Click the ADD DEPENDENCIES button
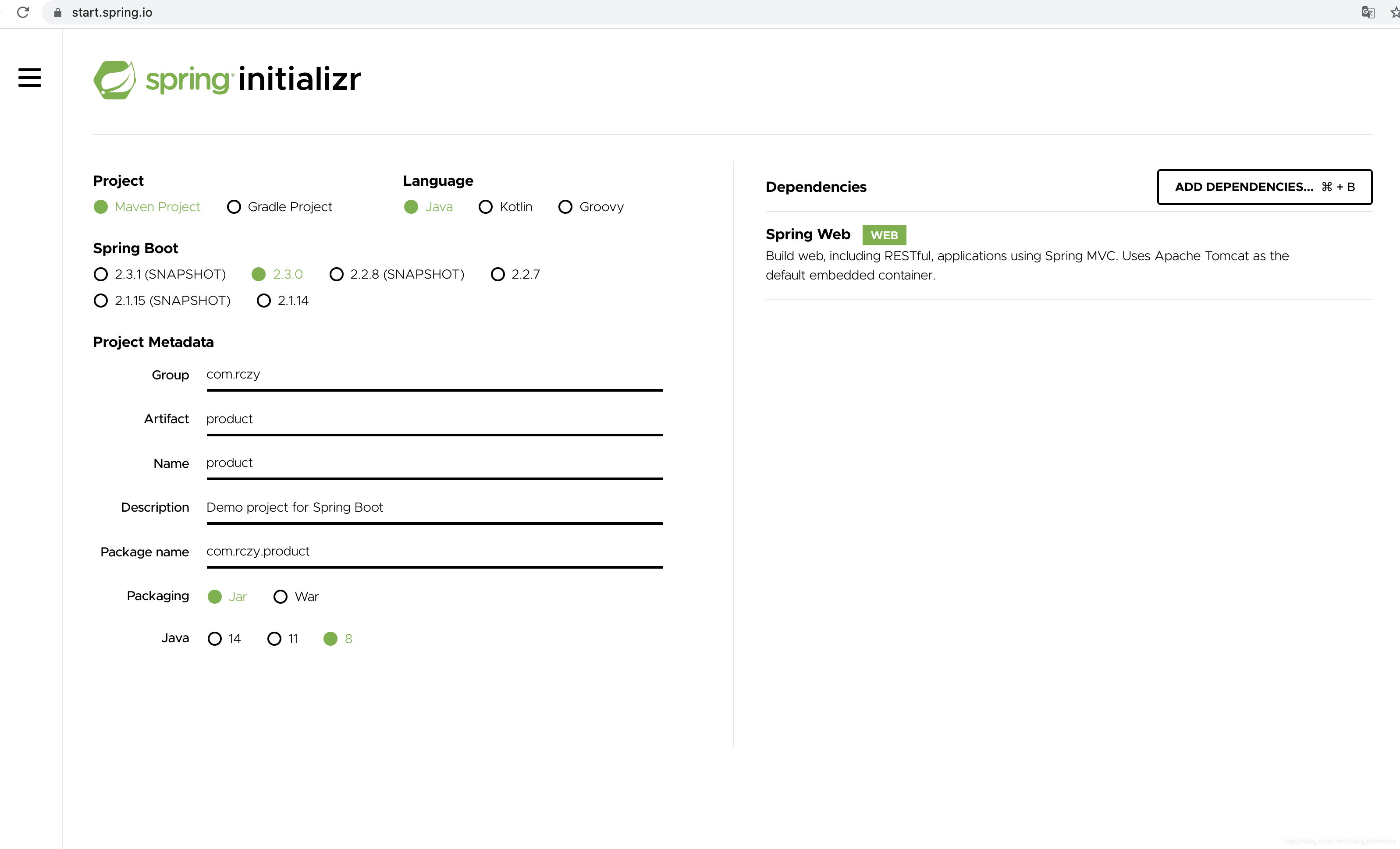 pyautogui.click(x=1264, y=187)
